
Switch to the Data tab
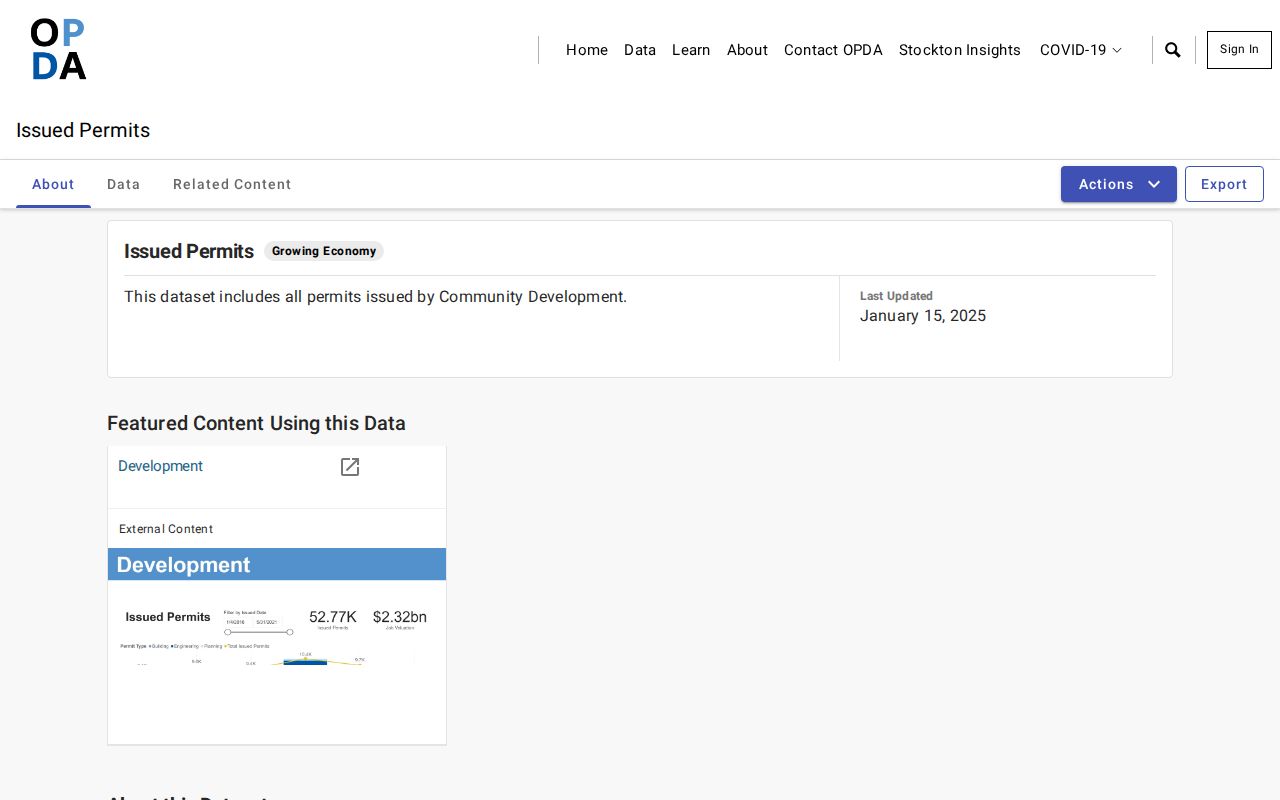point(124,184)
